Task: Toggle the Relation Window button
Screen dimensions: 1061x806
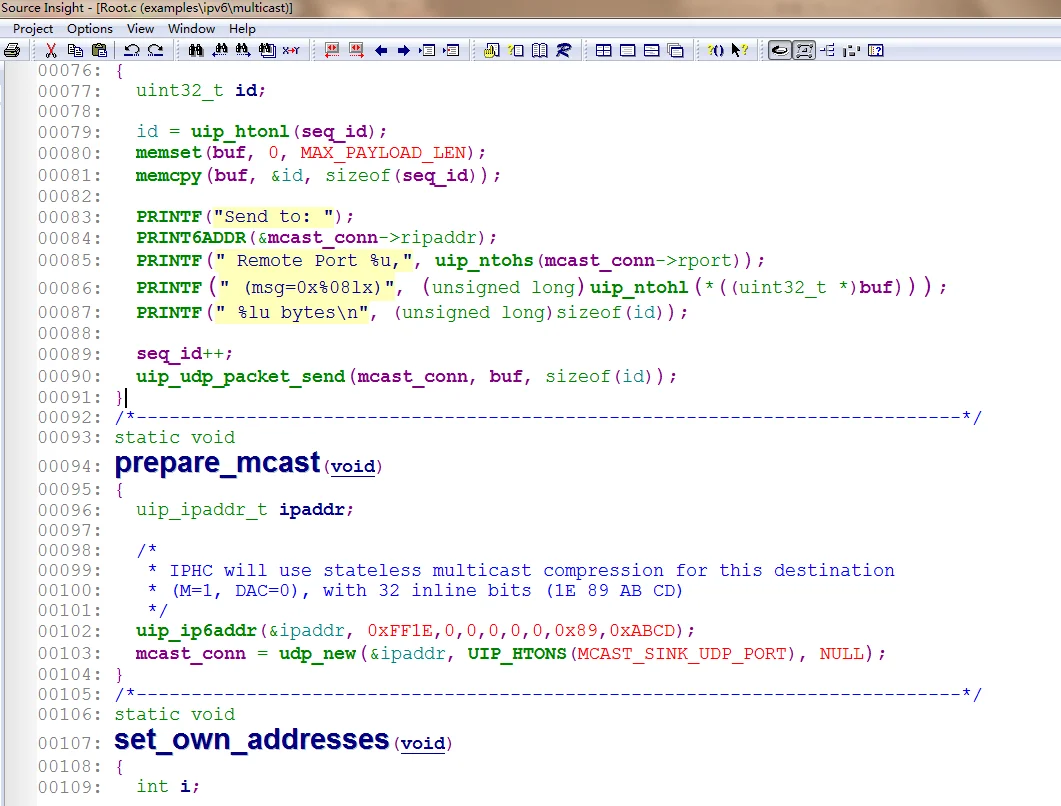Action: (804, 50)
